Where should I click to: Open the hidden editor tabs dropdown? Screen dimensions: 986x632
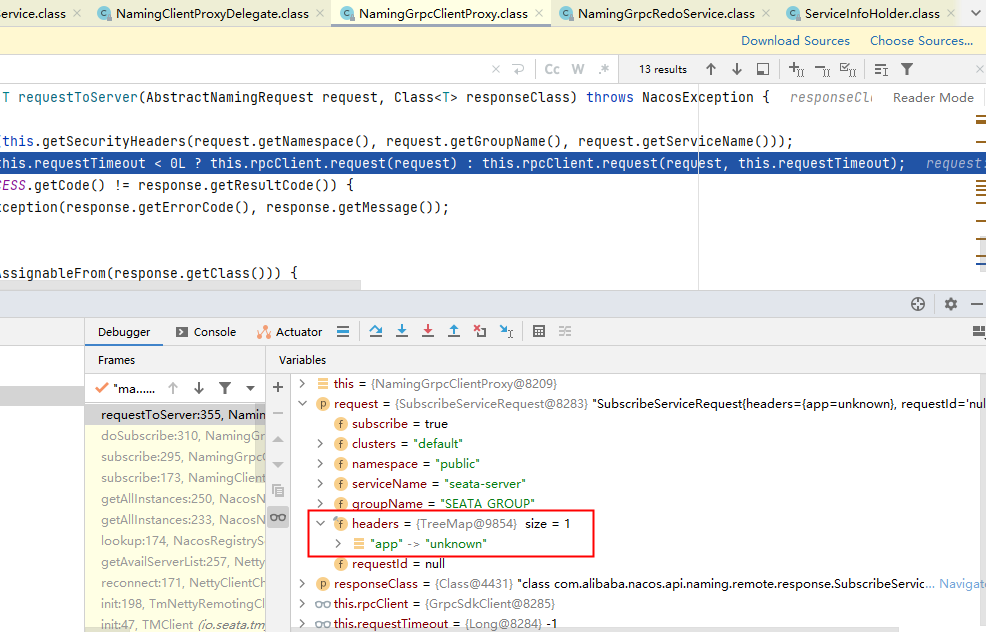[976, 13]
